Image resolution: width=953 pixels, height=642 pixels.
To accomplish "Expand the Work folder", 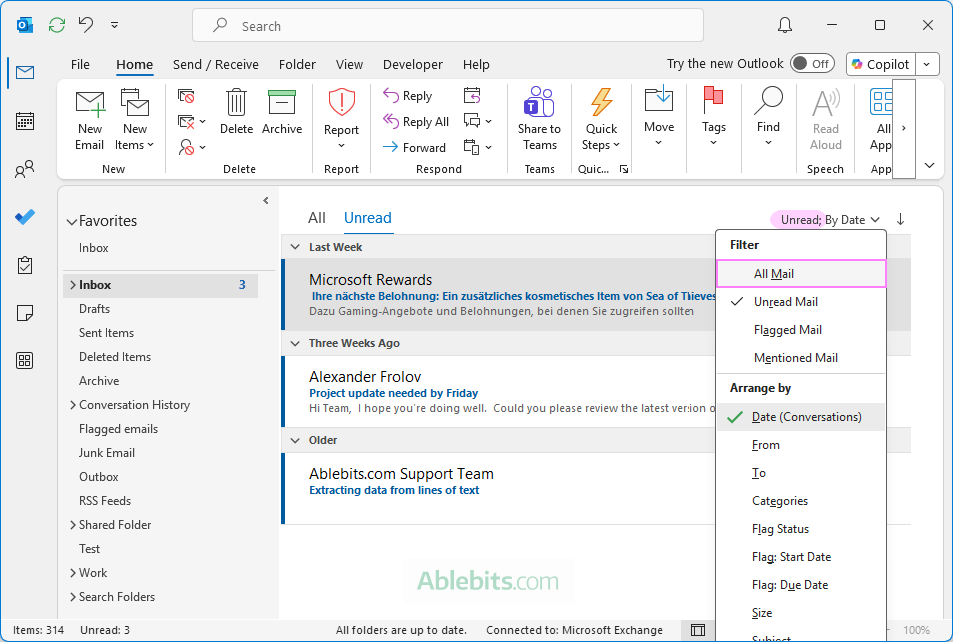I will click(x=73, y=573).
